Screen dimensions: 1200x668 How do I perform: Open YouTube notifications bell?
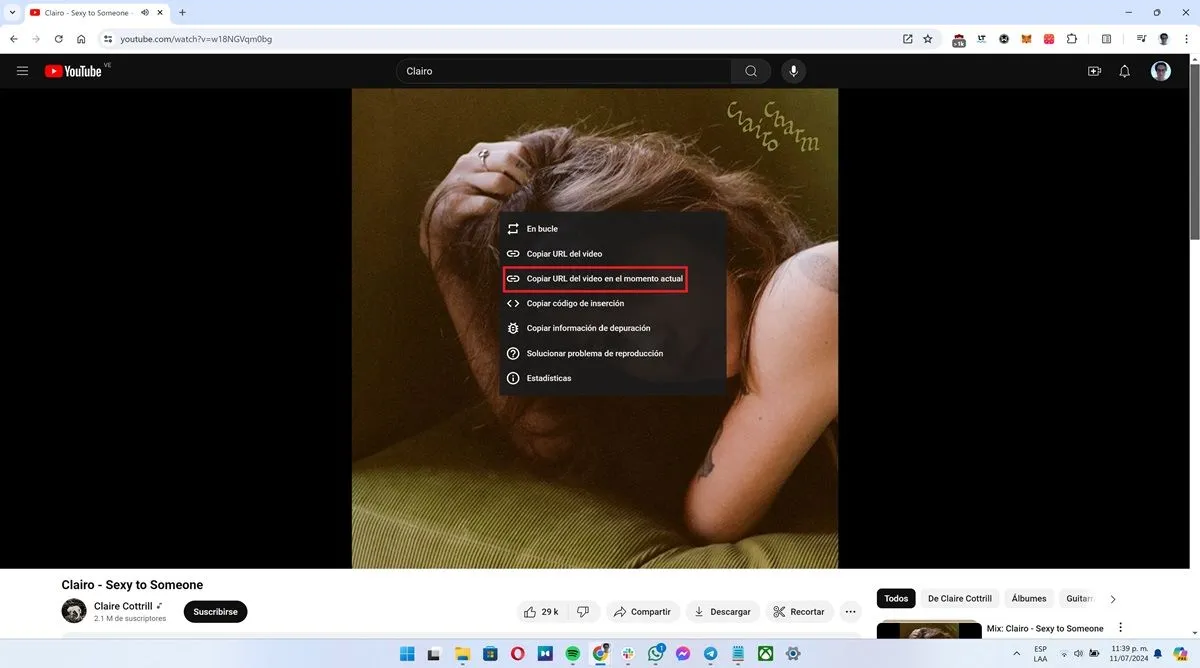tap(1124, 71)
